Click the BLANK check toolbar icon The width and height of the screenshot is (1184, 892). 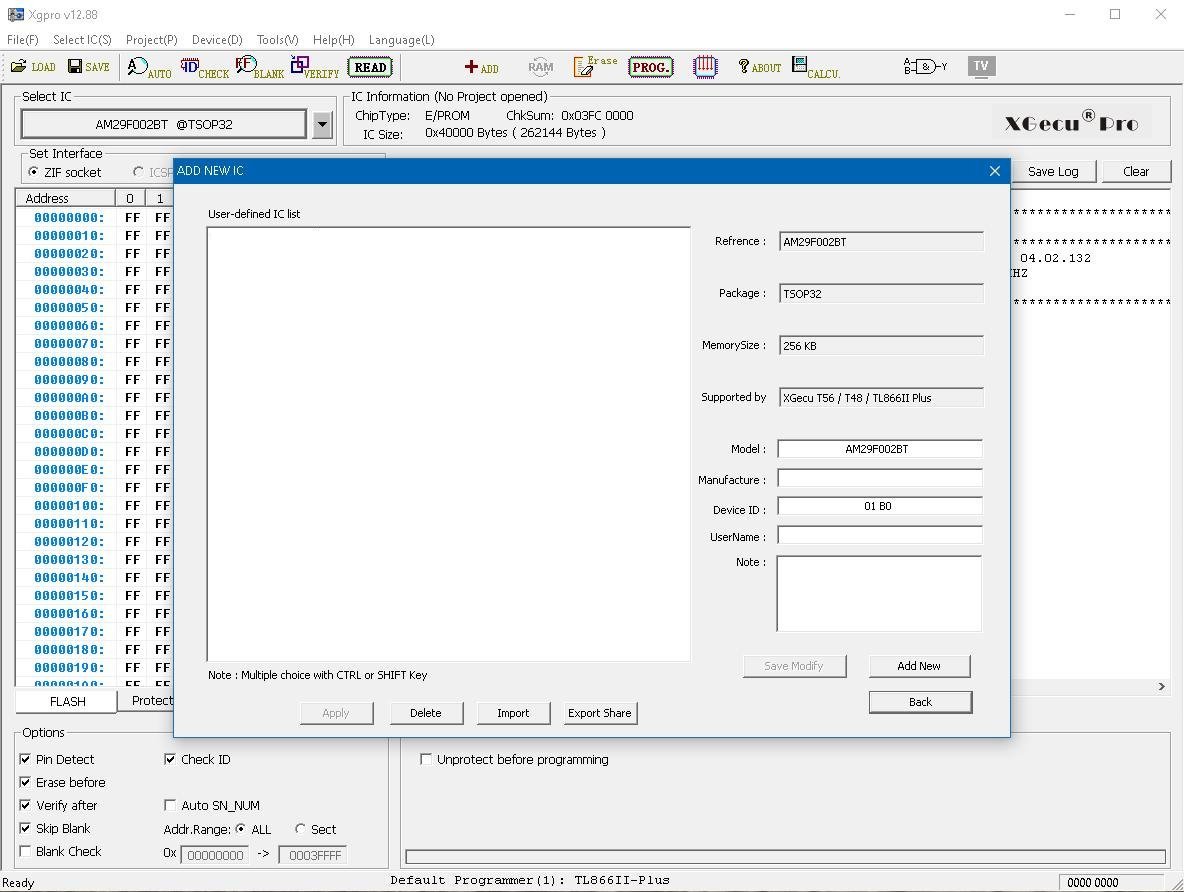260,68
